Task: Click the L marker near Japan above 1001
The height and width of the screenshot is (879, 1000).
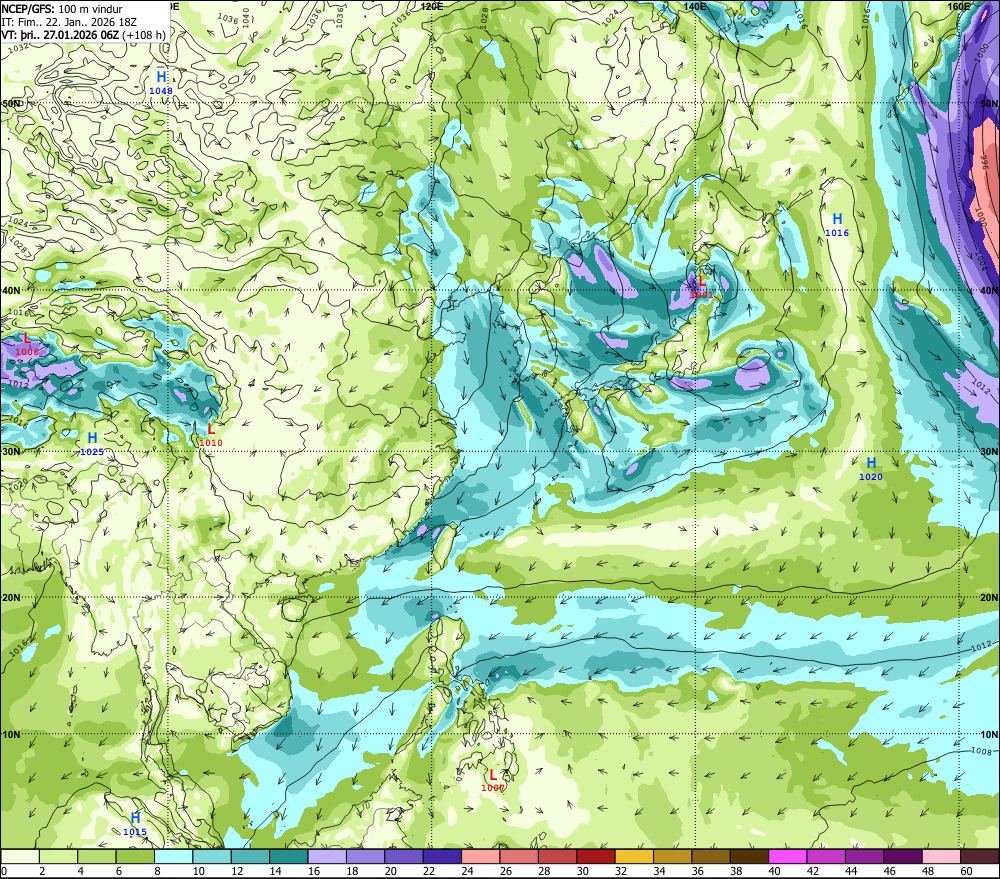Action: (702, 281)
